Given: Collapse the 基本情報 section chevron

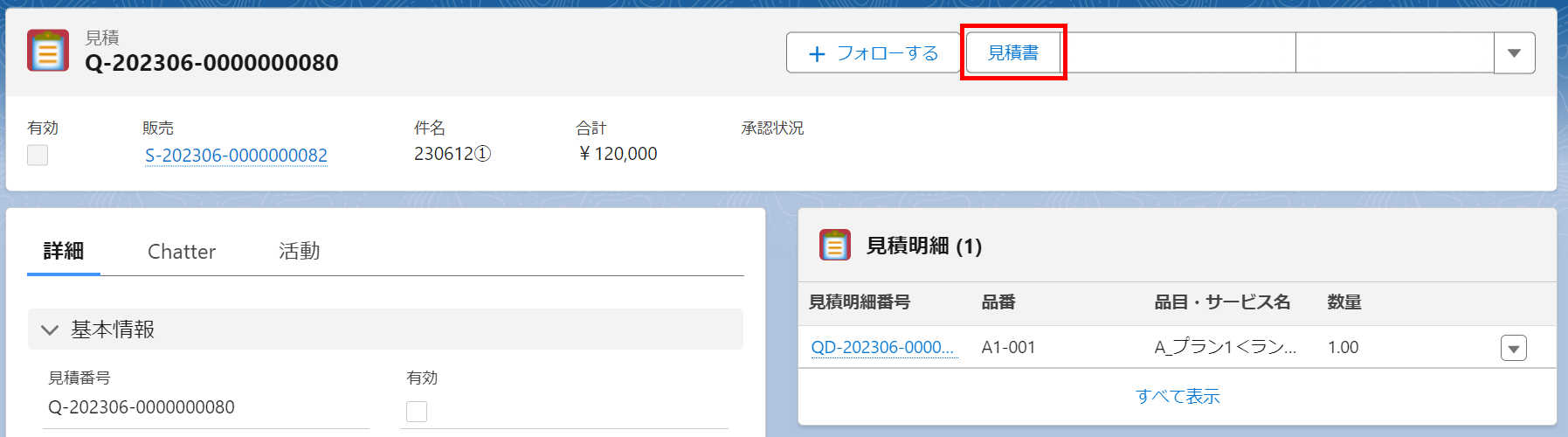Looking at the screenshot, I should 50,329.
